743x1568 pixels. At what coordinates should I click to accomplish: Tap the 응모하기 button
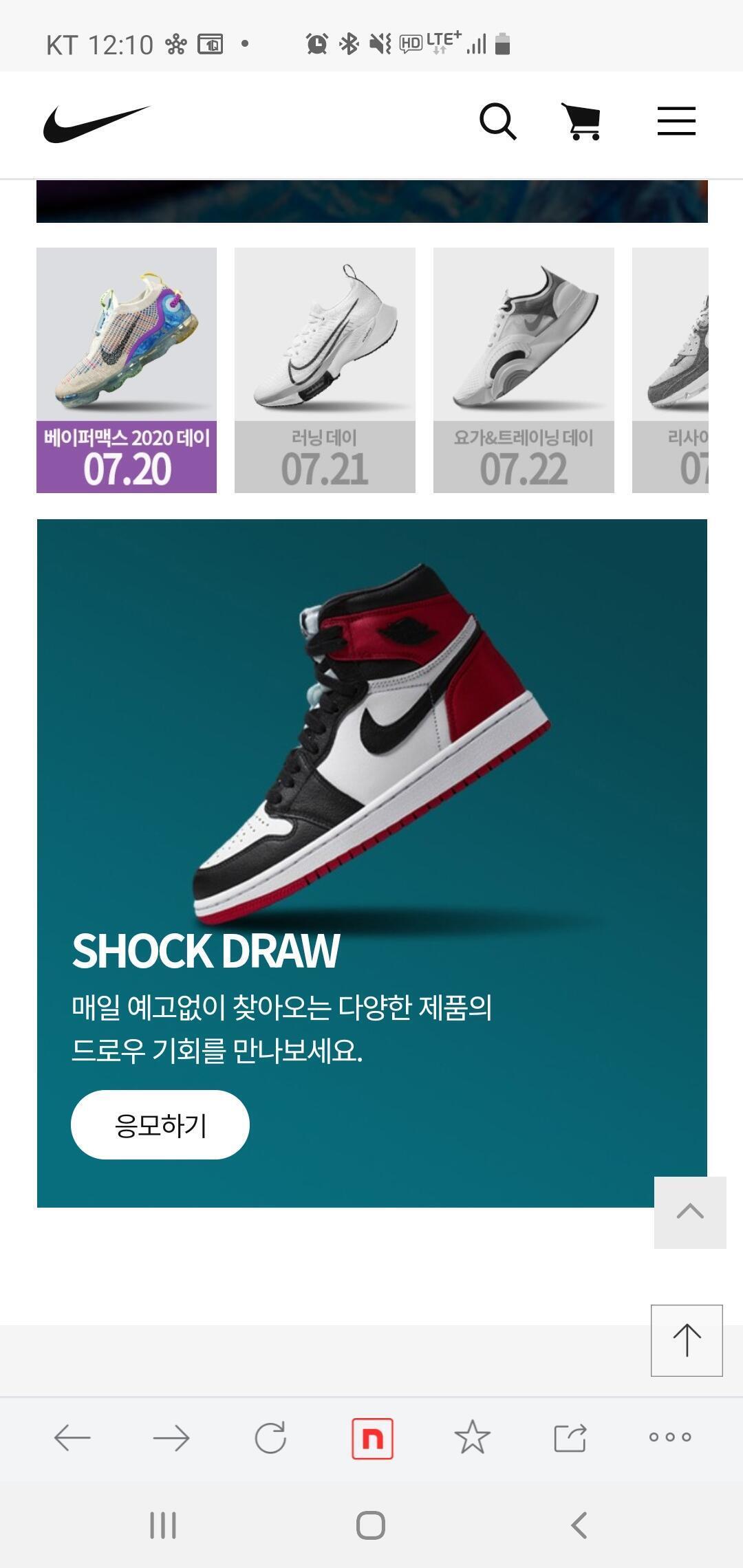click(x=160, y=1124)
